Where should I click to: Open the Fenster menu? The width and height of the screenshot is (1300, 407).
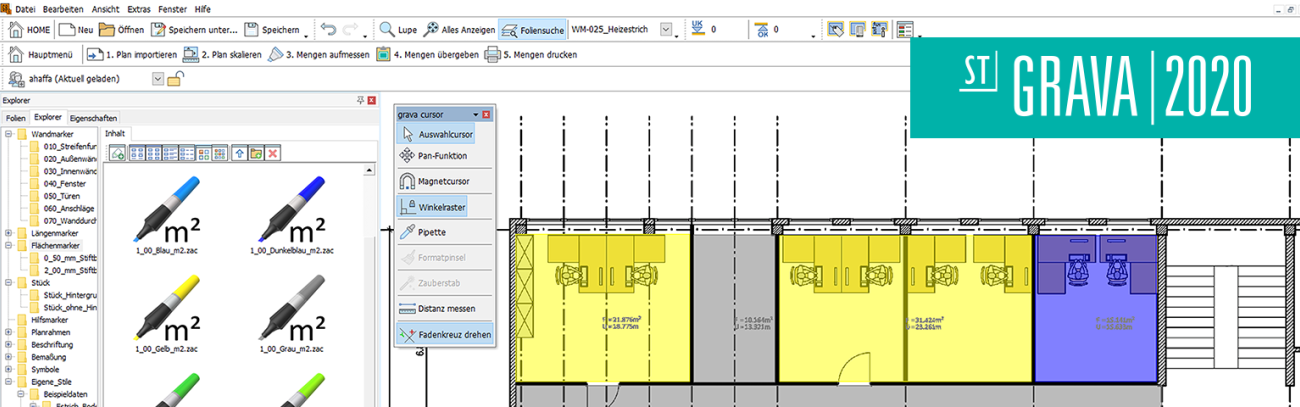point(173,8)
